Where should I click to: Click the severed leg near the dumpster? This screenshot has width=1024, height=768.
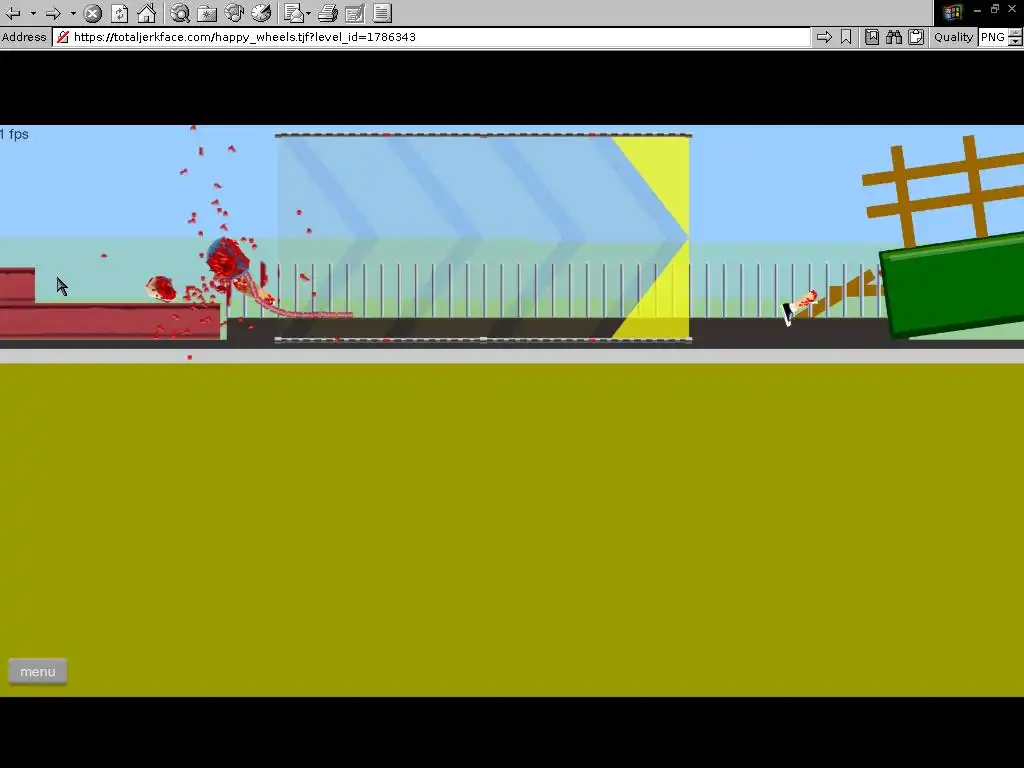(x=799, y=307)
